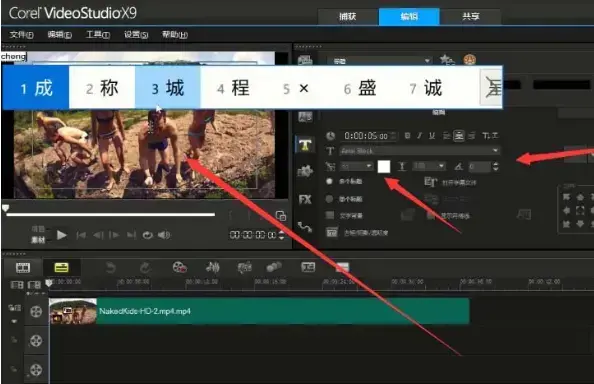The width and height of the screenshot is (594, 384).
Task: Jump to start of preview
Action: pyautogui.click(x=81, y=235)
